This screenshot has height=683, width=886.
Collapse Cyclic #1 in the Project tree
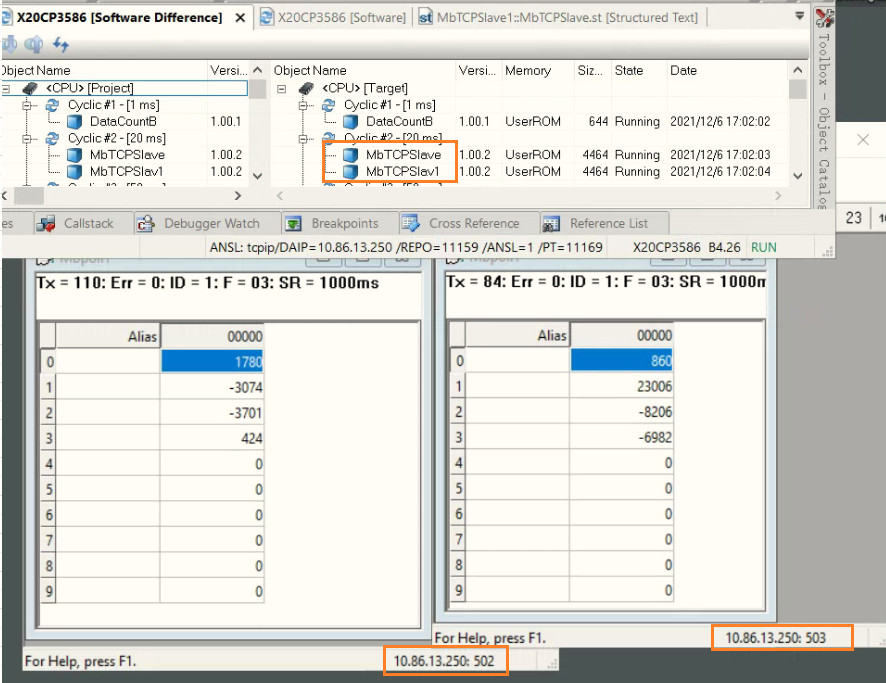tap(27, 105)
